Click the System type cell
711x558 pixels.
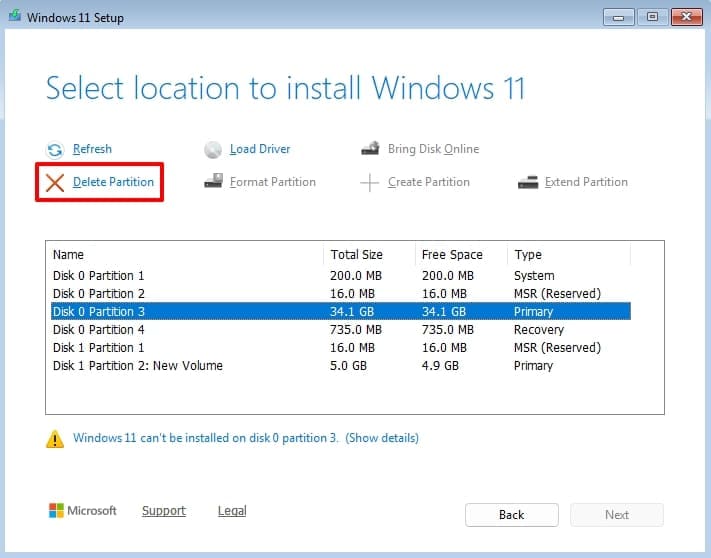pos(534,276)
